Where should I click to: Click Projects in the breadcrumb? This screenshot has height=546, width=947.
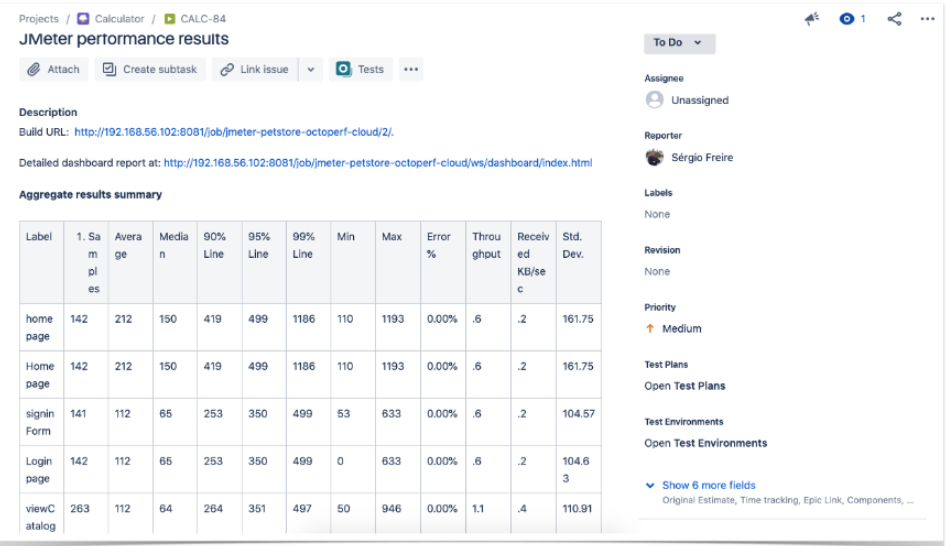pyautogui.click(x=39, y=19)
